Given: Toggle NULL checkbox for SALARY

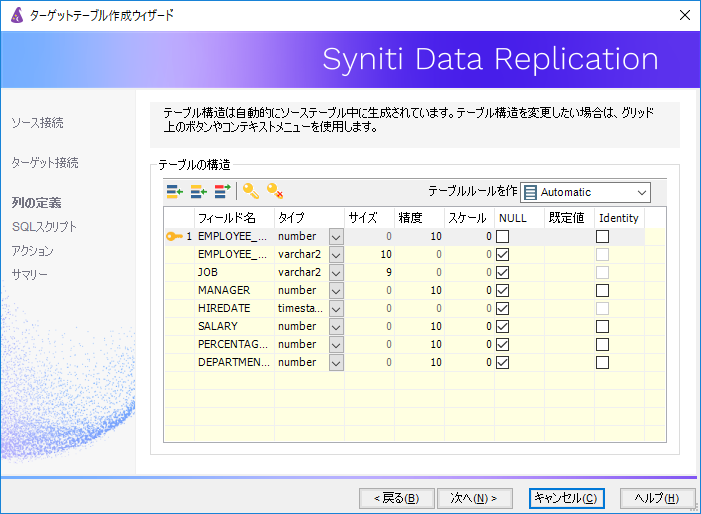Looking at the screenshot, I should [503, 326].
